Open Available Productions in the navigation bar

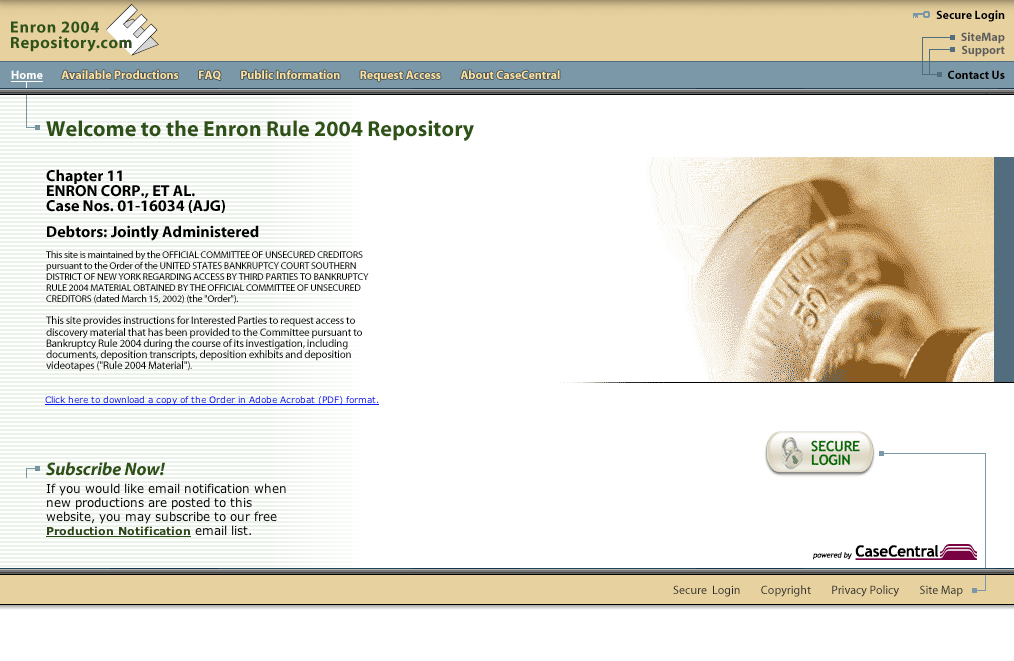coord(120,75)
